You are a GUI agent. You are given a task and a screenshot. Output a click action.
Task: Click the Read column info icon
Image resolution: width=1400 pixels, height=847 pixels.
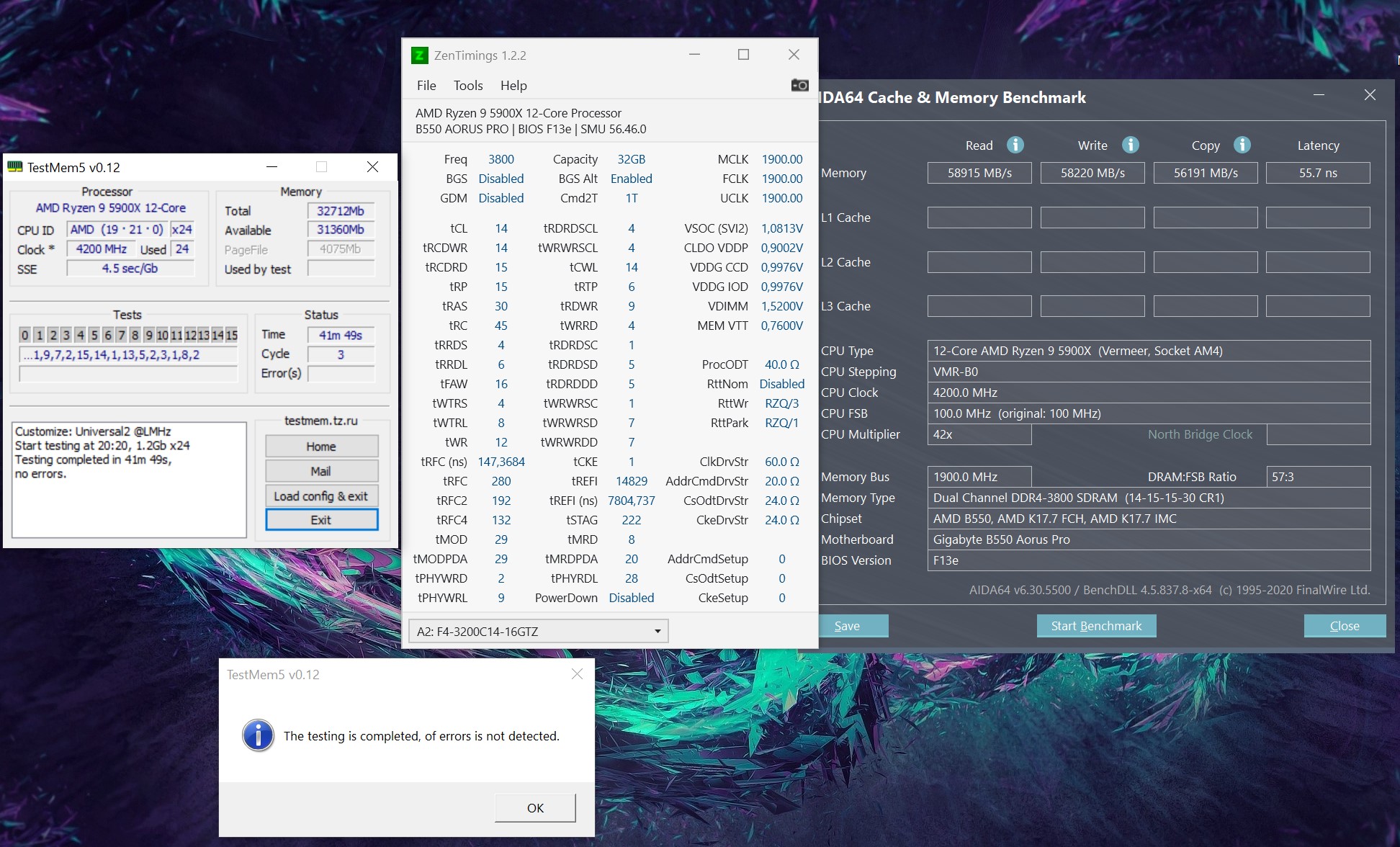coord(1015,145)
